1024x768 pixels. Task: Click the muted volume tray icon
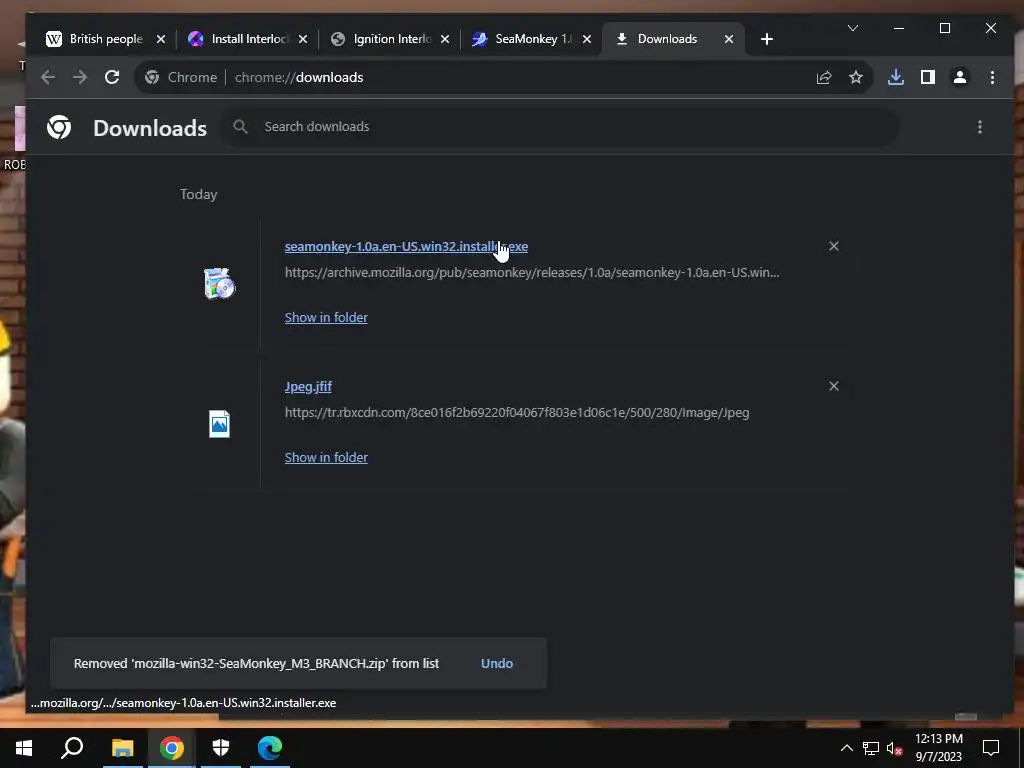pyautogui.click(x=894, y=748)
